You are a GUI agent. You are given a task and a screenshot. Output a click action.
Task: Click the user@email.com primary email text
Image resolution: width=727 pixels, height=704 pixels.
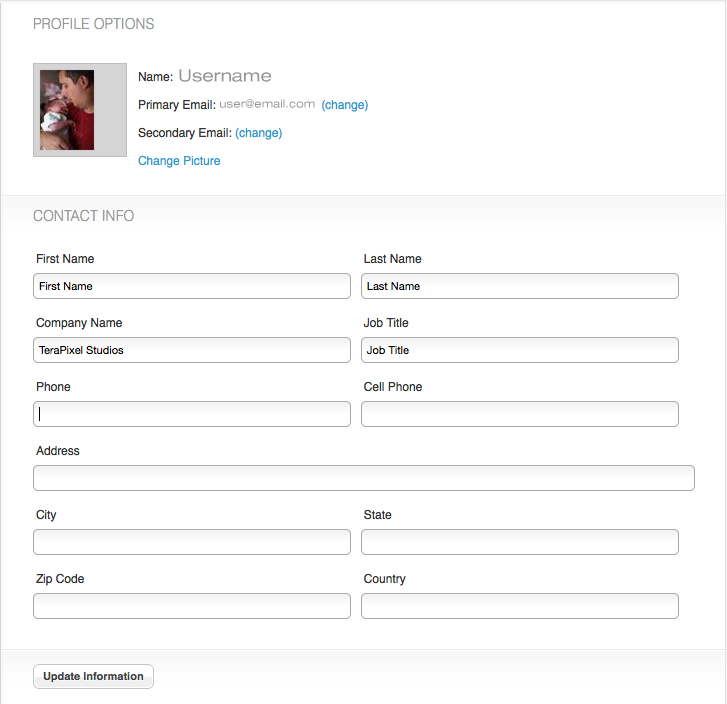click(x=267, y=104)
